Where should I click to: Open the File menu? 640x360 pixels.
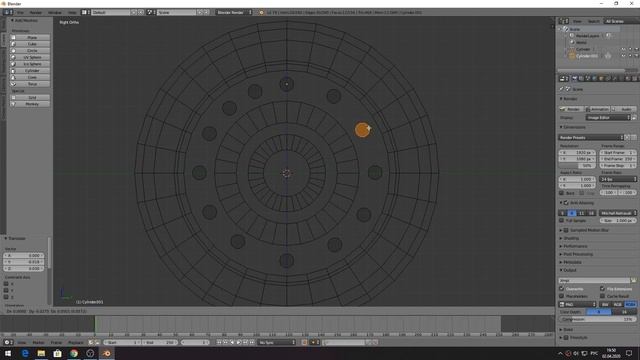20,12
